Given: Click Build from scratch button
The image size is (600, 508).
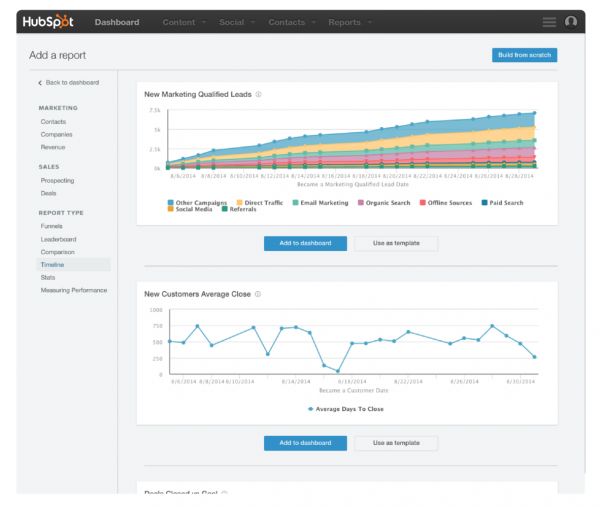Looking at the screenshot, I should tap(524, 55).
